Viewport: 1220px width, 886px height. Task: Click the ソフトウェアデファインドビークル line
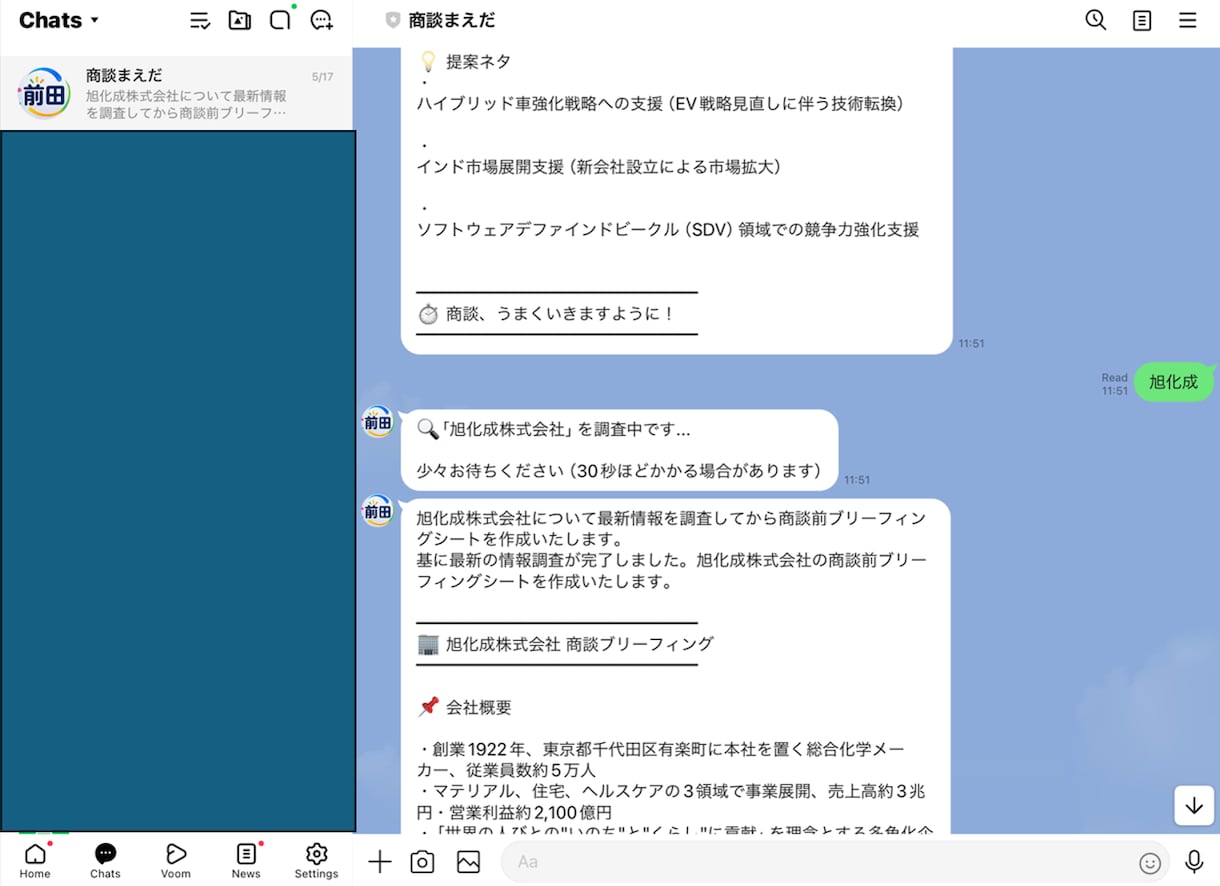click(668, 229)
